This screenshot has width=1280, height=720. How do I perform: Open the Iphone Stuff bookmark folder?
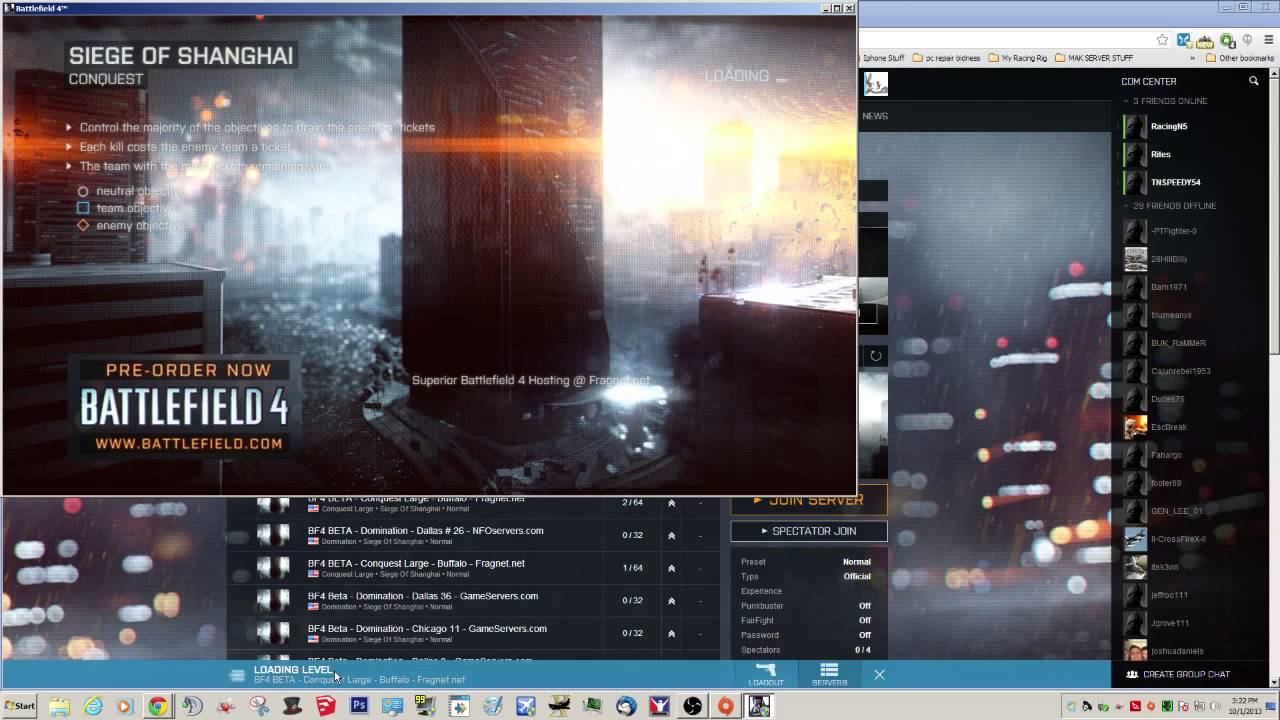point(882,58)
